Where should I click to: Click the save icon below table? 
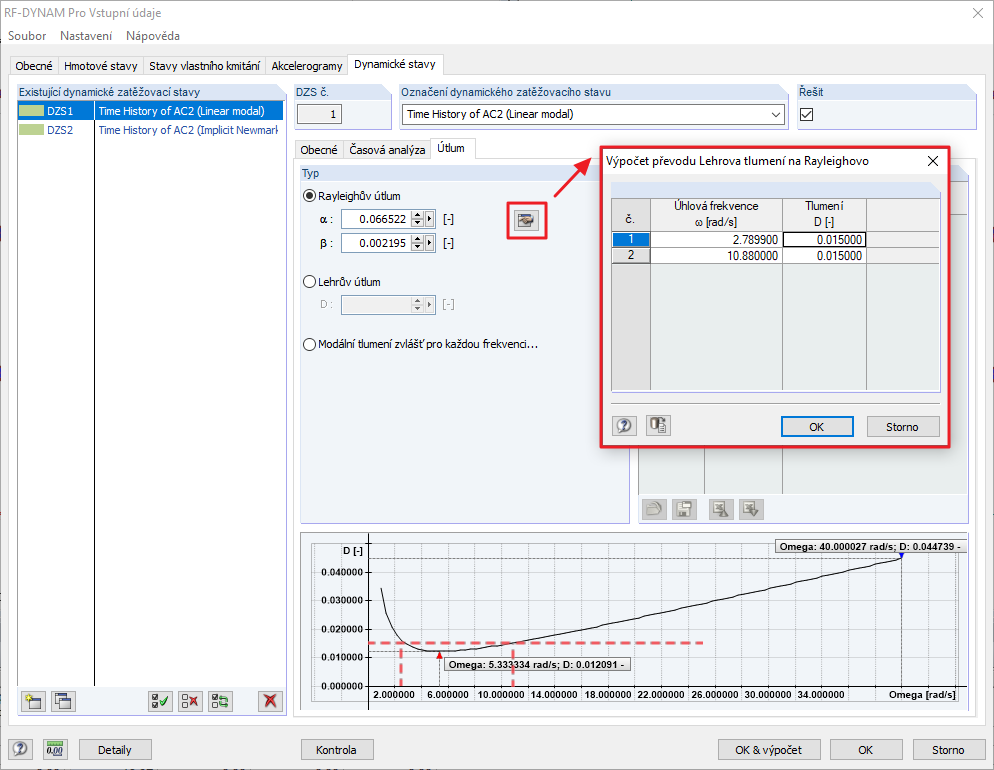tap(685, 509)
